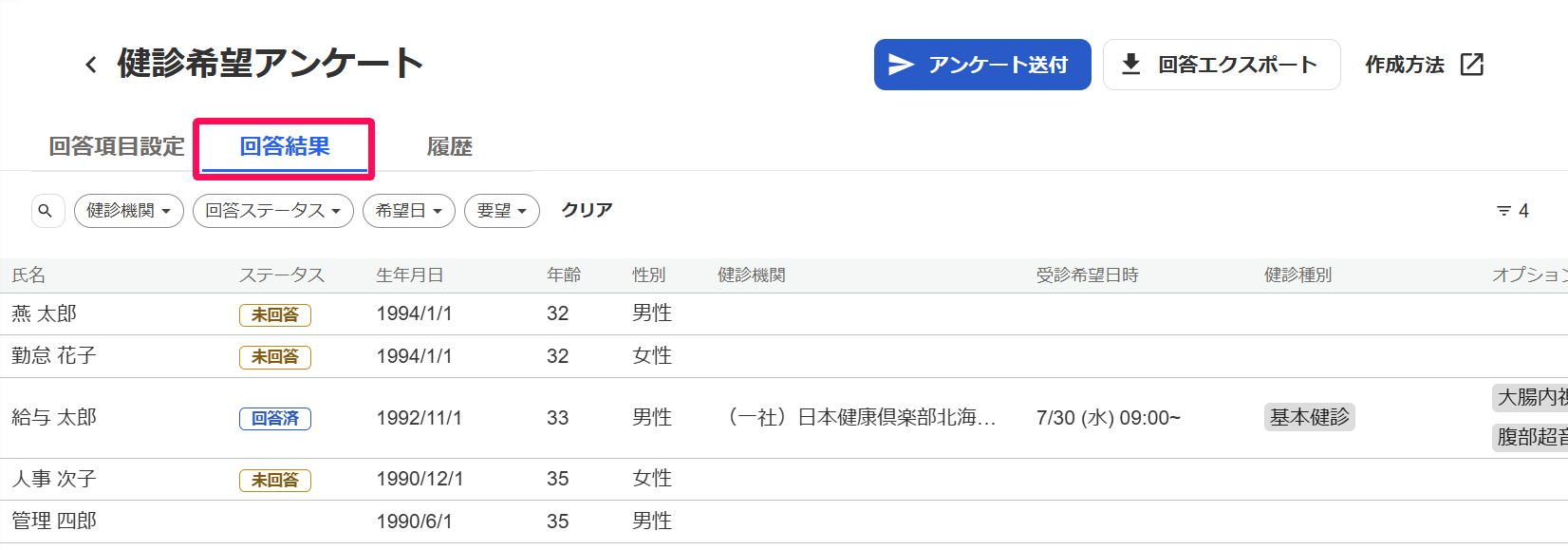Click the birth date 1990/6/1
This screenshot has width=1568, height=550.
tap(414, 522)
